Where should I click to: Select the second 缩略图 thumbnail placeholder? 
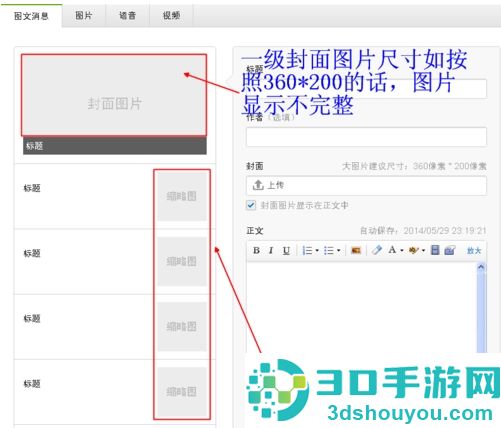[x=182, y=262]
